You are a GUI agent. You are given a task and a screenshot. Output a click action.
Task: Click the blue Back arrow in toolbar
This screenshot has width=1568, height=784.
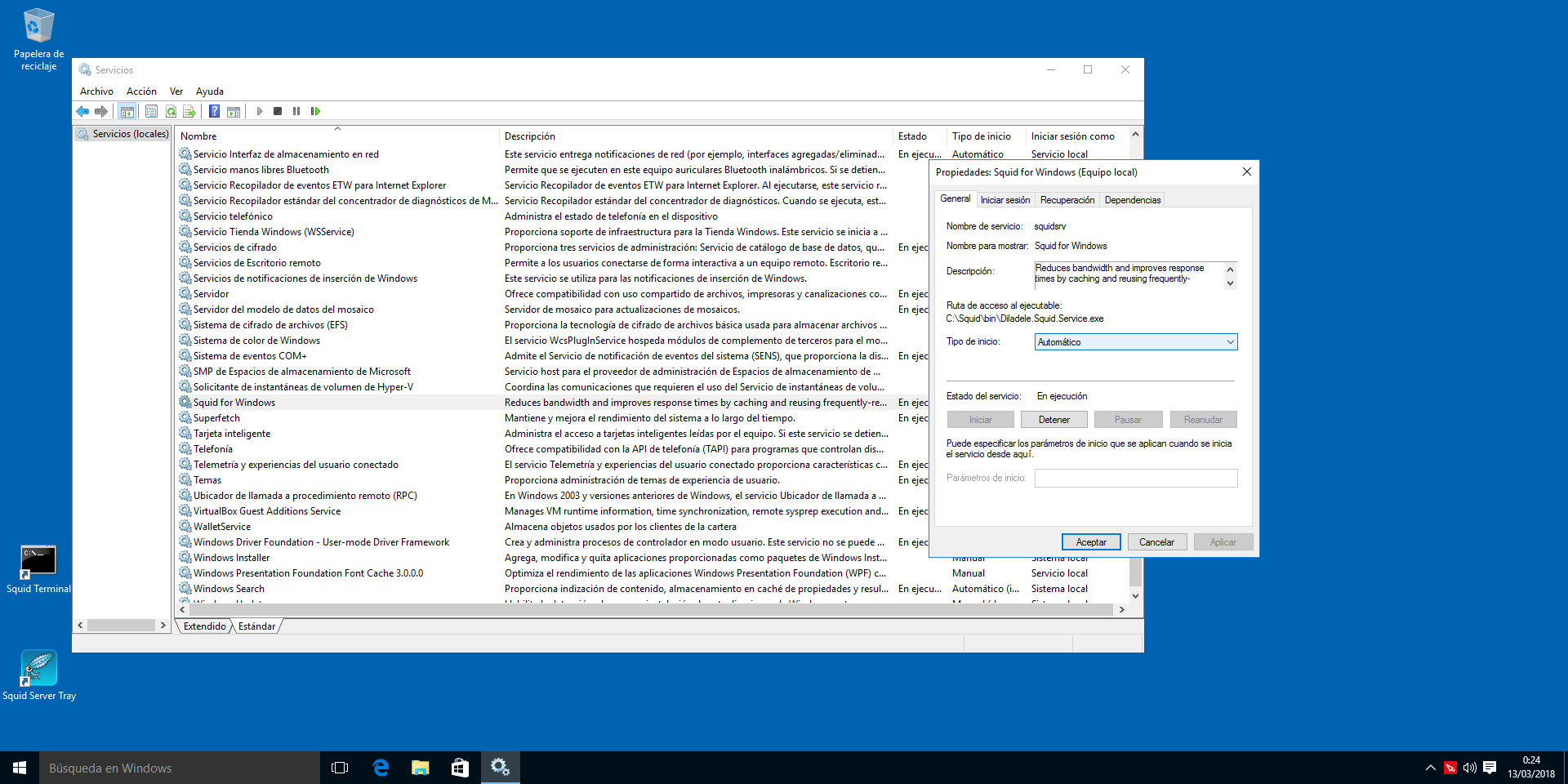82,111
